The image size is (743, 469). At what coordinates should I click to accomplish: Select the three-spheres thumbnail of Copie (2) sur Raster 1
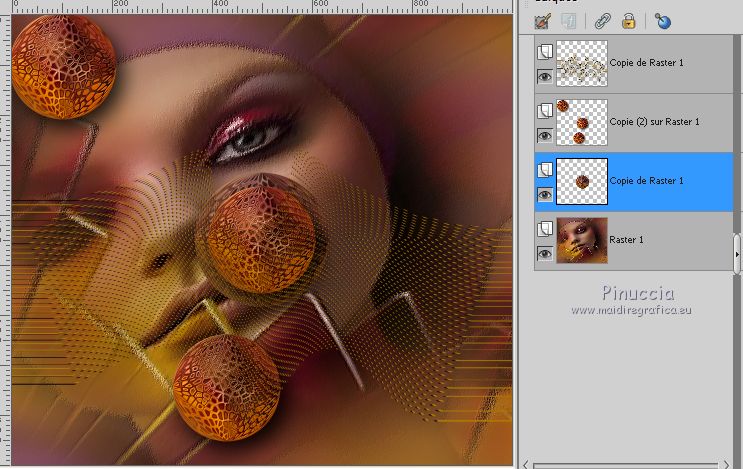coord(582,122)
